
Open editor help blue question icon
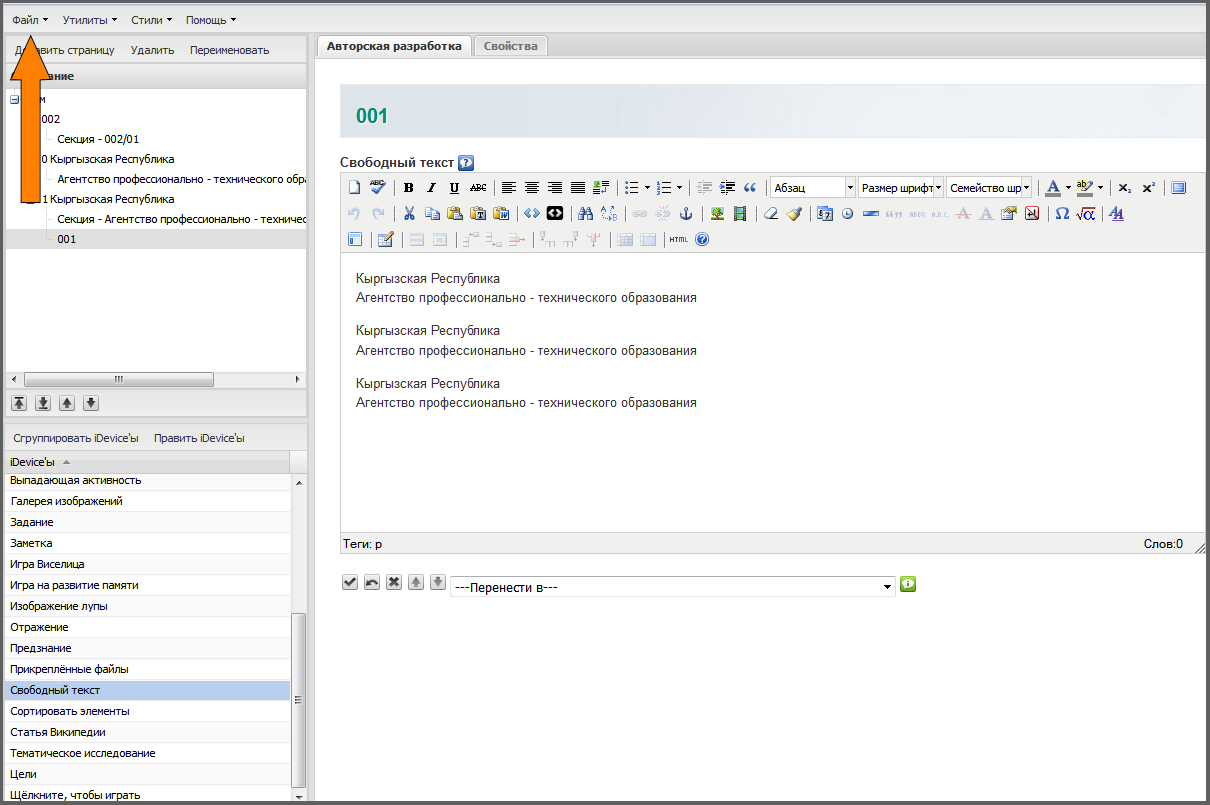coord(702,240)
